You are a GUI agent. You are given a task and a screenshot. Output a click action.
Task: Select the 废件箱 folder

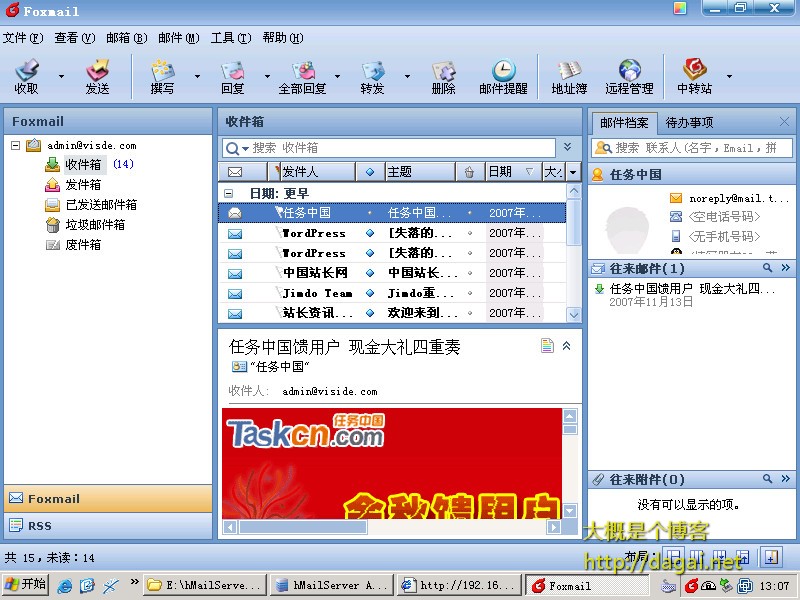[x=83, y=244]
